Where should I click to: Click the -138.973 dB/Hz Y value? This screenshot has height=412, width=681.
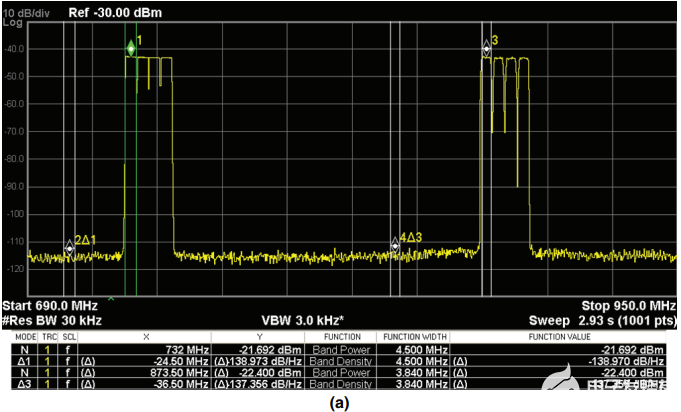[265, 361]
